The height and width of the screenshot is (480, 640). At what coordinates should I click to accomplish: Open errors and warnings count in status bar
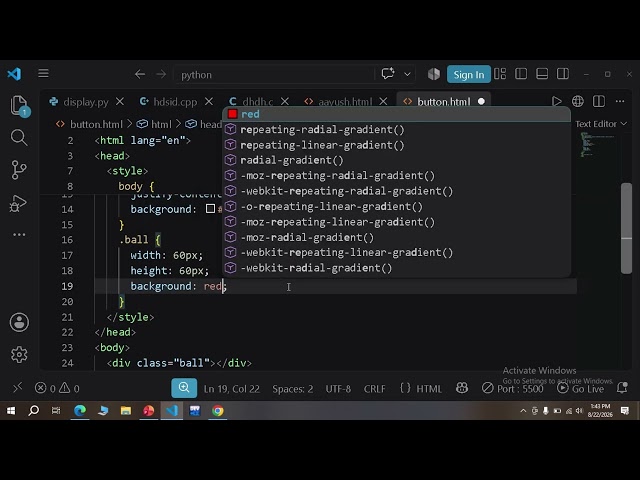(57, 388)
